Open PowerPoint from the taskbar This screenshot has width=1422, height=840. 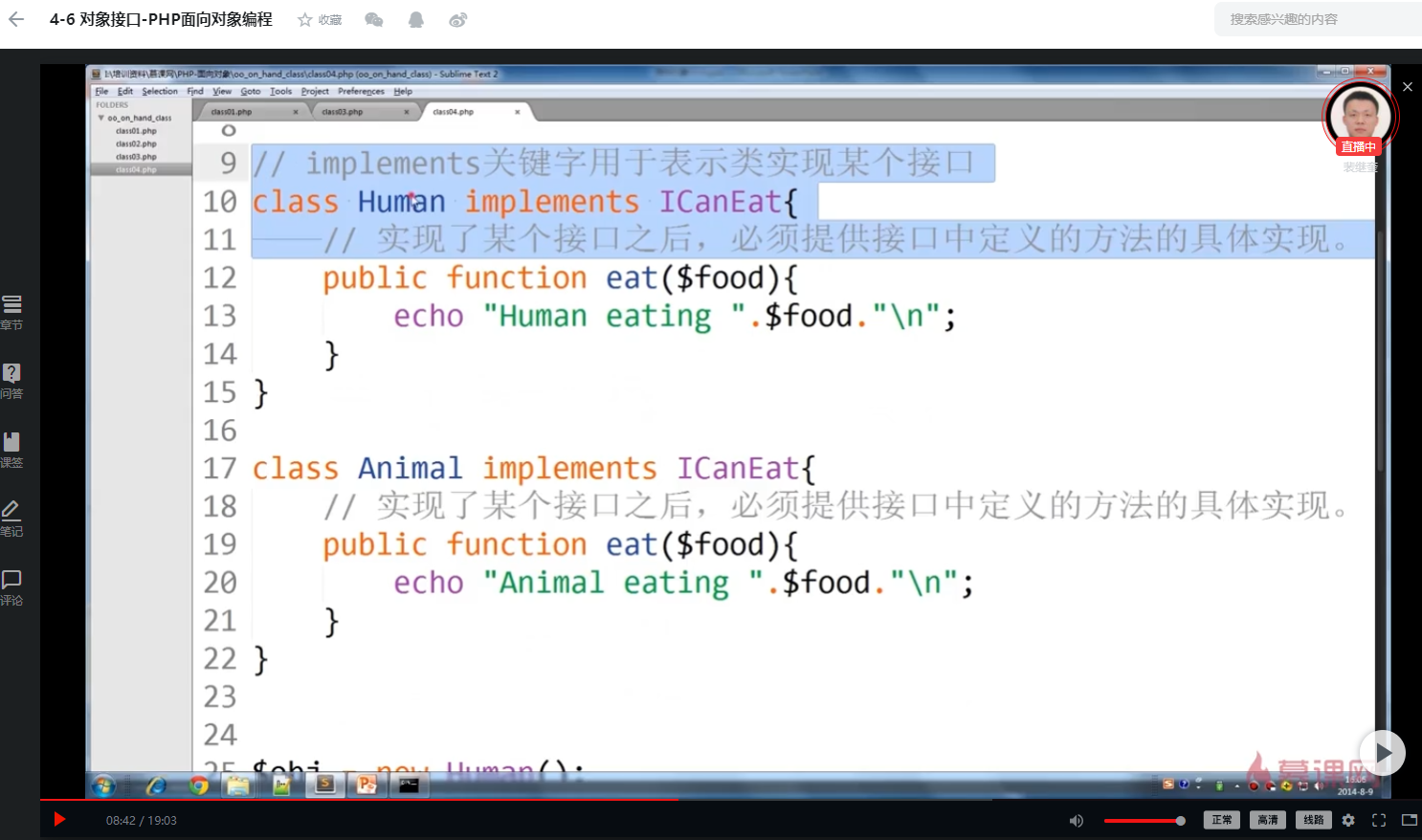point(367,785)
